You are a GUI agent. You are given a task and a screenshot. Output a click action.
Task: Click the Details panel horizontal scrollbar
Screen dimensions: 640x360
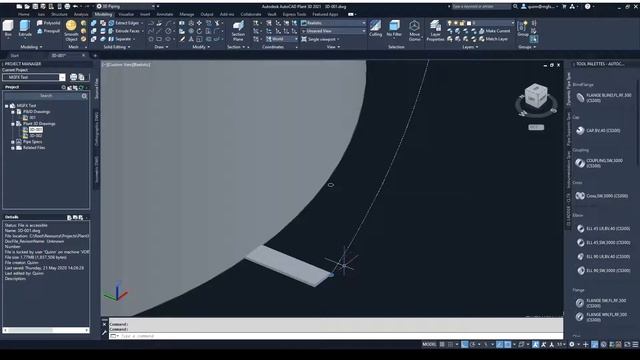[x=46, y=330]
